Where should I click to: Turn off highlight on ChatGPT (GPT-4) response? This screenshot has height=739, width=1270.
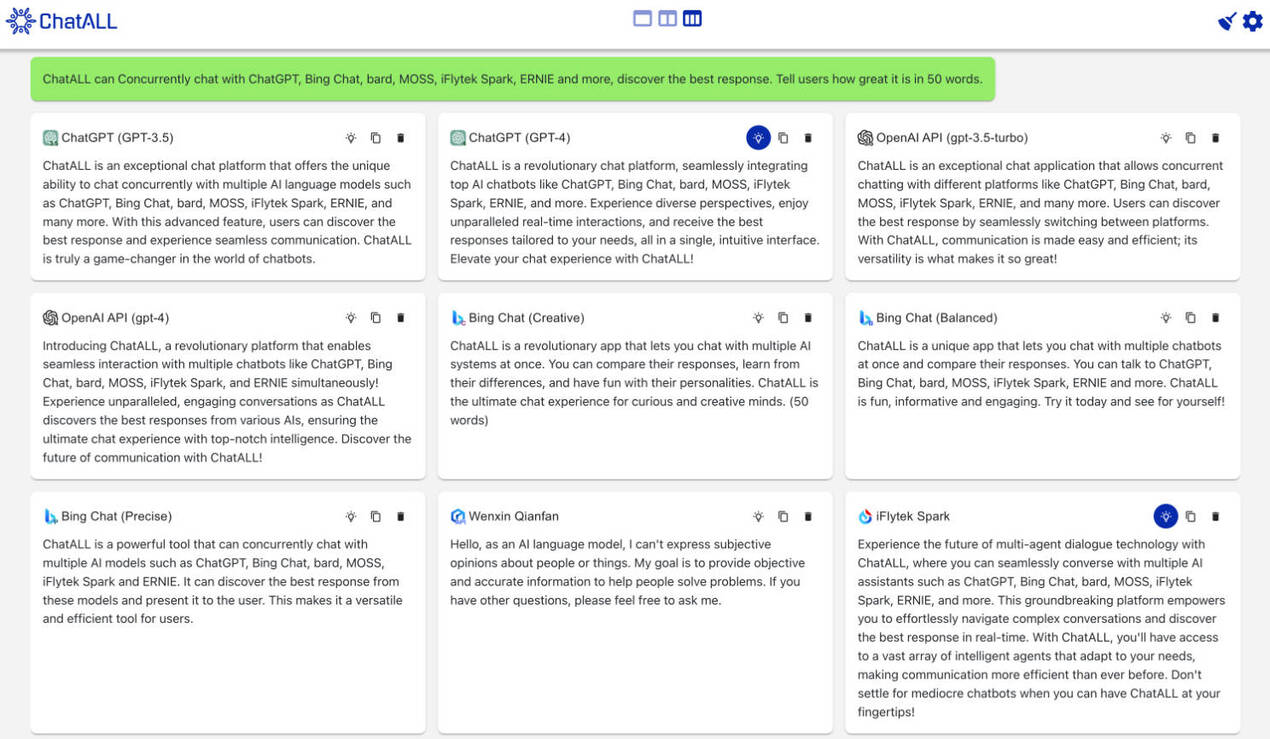(x=758, y=138)
